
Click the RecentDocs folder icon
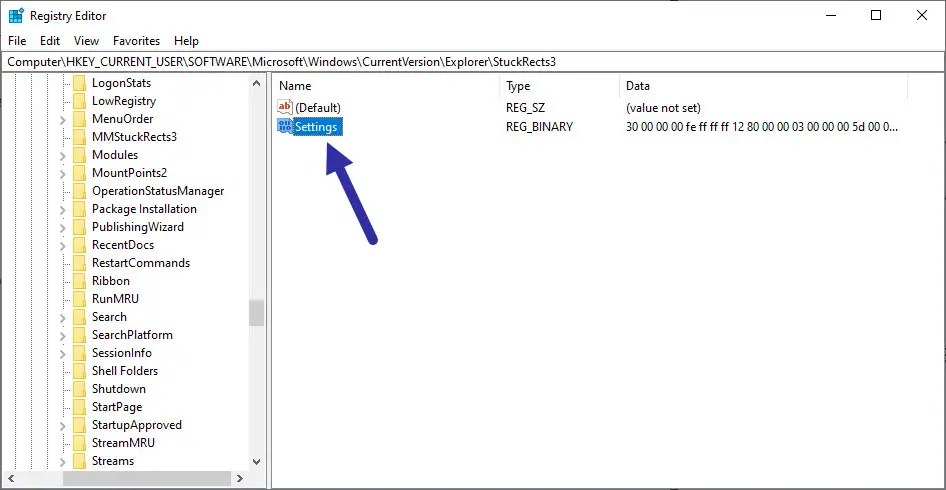click(x=79, y=245)
